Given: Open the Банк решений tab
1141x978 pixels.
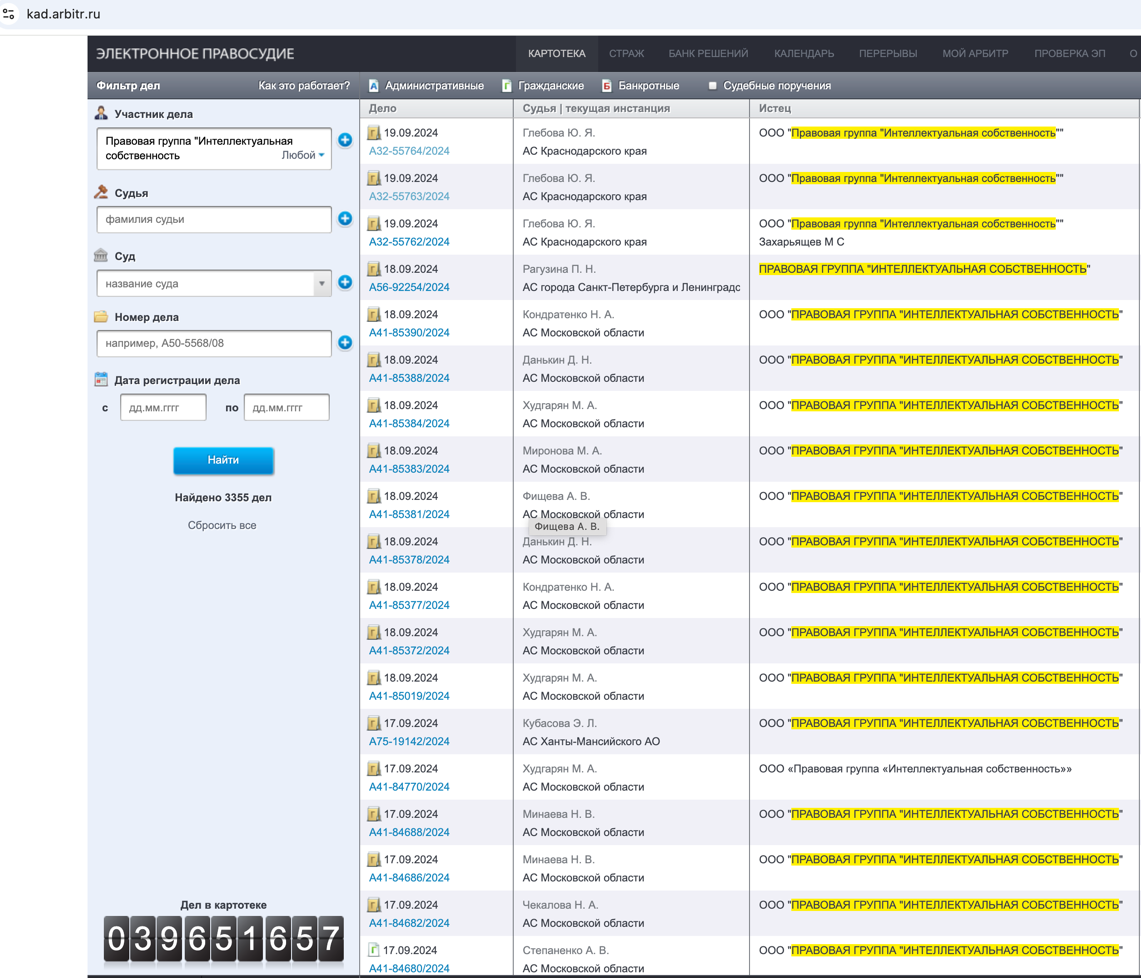Looking at the screenshot, I should (708, 53).
